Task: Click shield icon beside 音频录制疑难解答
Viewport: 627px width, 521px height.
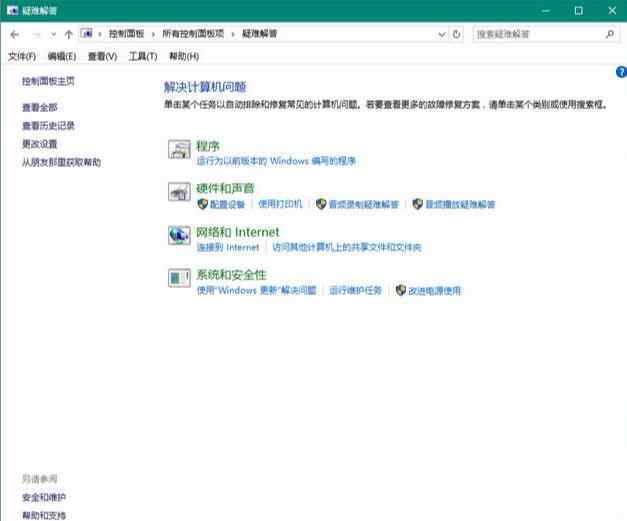Action: 321,204
